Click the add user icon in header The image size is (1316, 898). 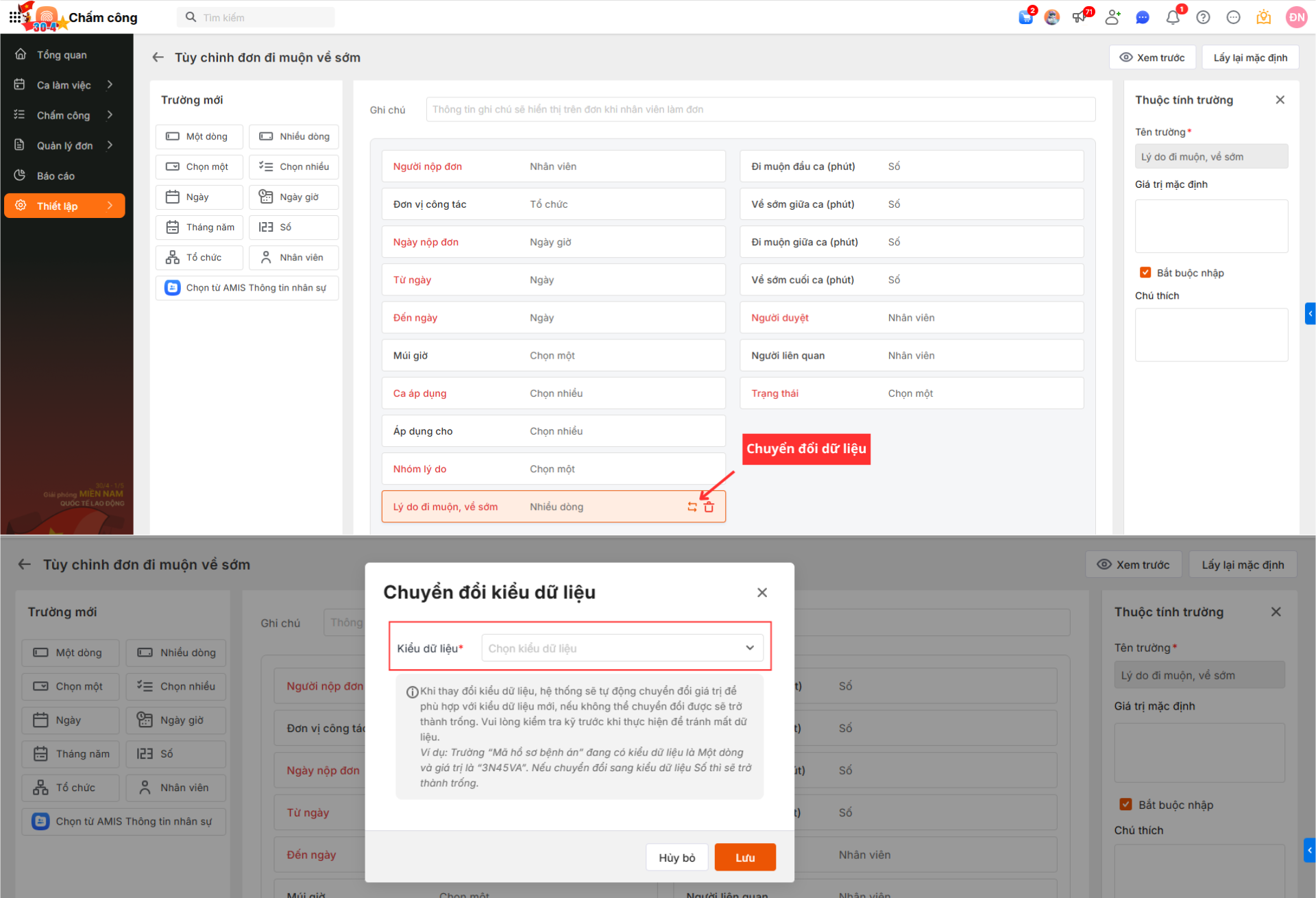coord(1112,17)
